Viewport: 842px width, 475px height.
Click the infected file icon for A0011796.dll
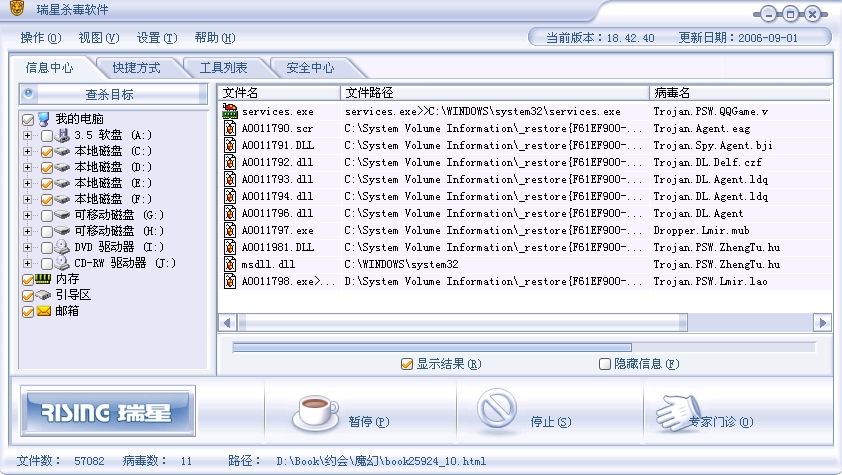[x=230, y=214]
